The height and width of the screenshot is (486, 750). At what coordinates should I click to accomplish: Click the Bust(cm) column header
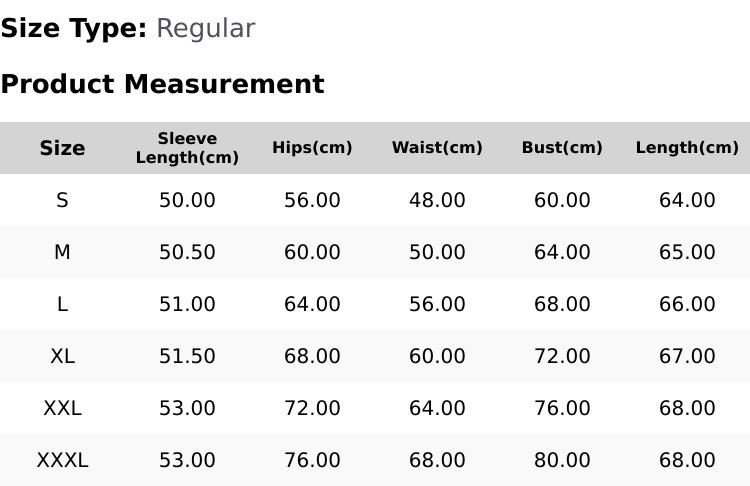pos(562,147)
